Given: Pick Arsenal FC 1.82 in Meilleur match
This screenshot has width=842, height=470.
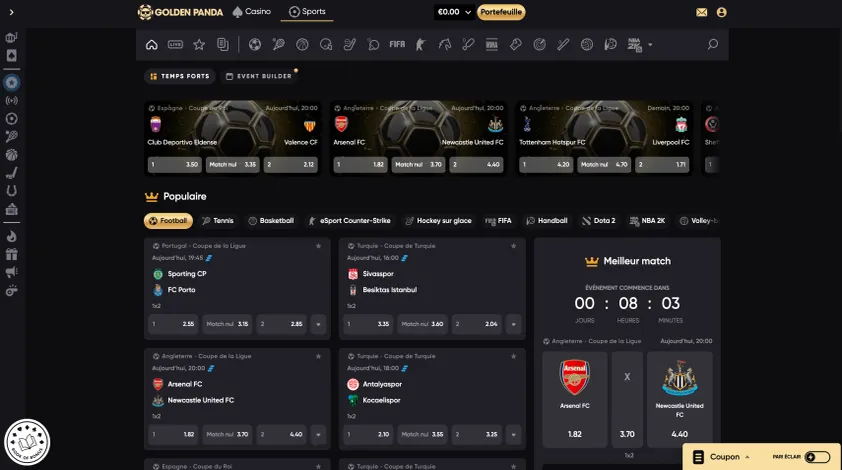Looking at the screenshot, I should coord(575,399).
